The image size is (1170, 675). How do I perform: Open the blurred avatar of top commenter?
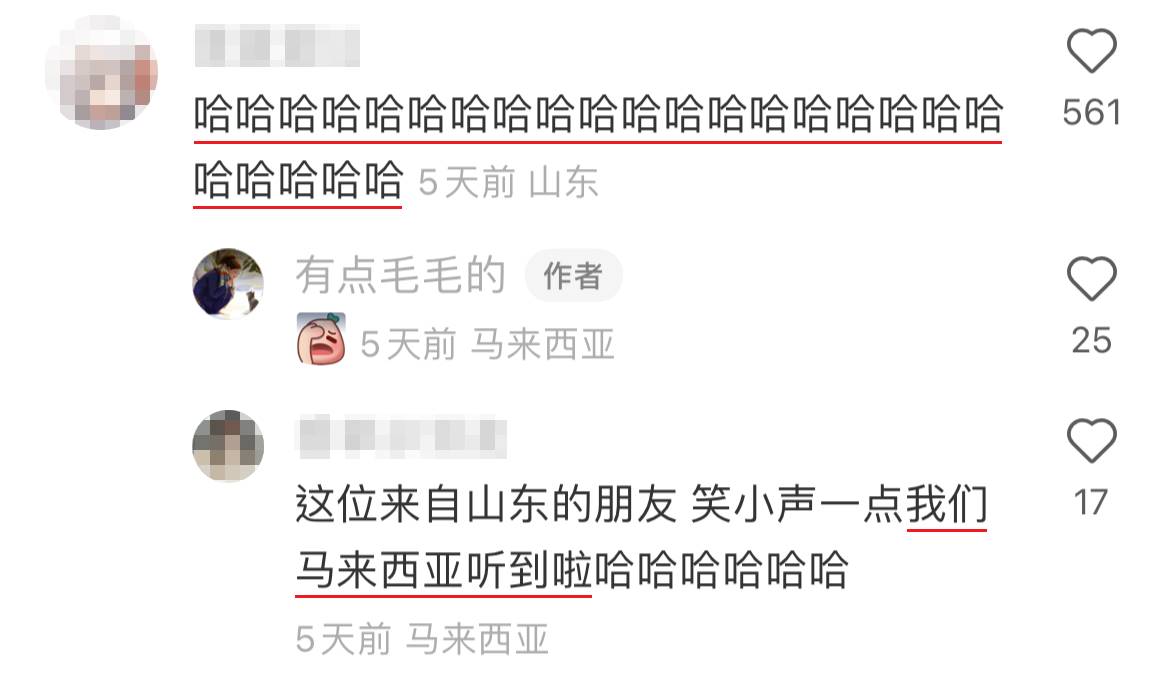(101, 72)
